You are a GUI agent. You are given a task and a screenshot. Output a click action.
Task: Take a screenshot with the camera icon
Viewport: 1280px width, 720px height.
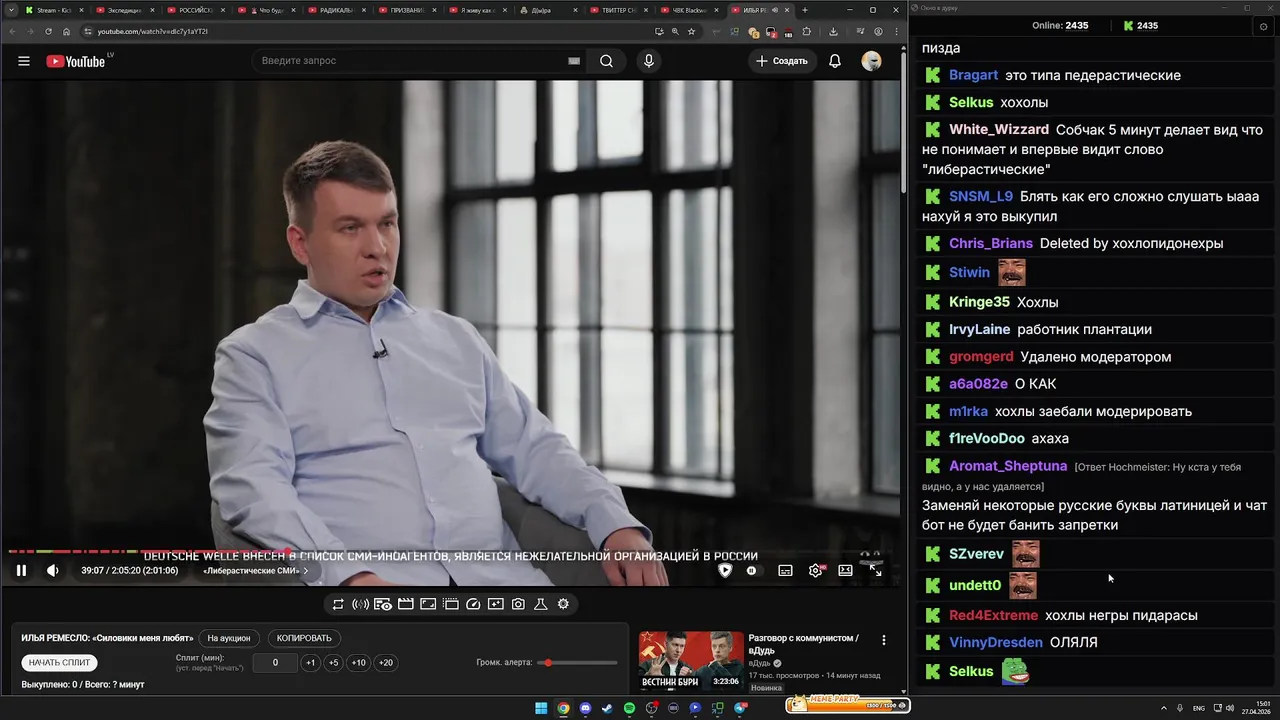coord(518,604)
